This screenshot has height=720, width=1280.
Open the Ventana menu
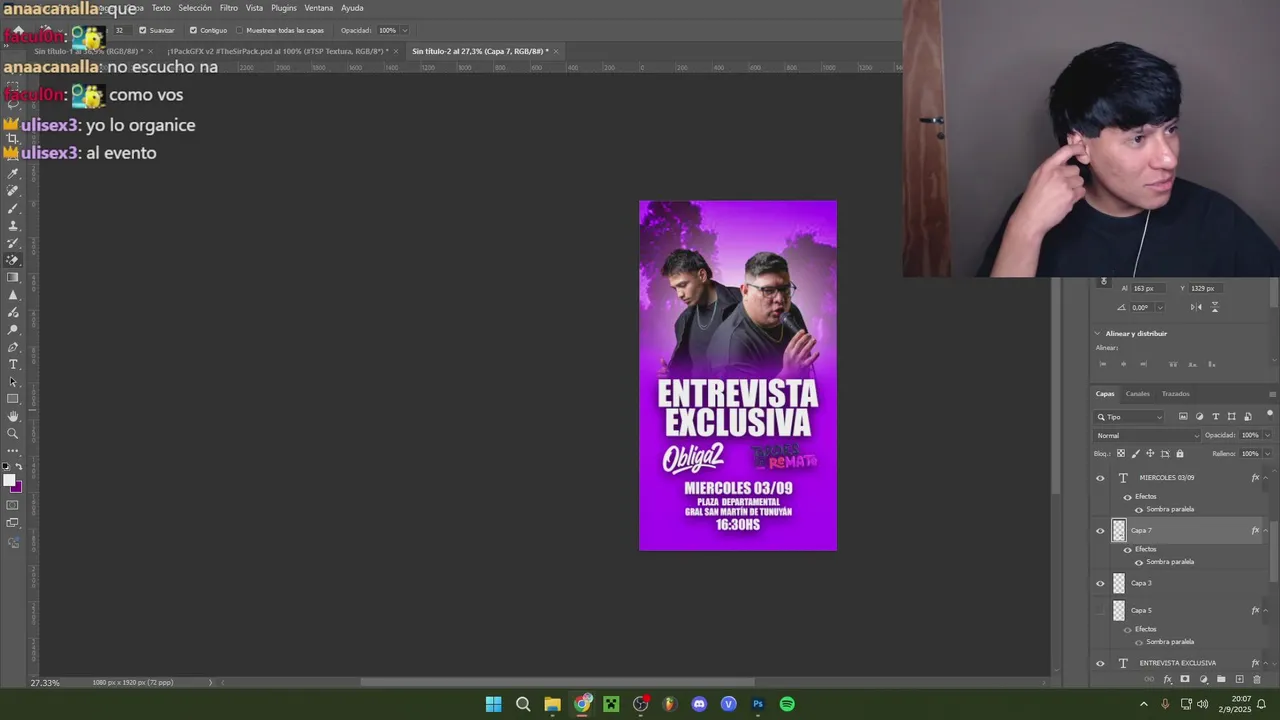point(318,8)
